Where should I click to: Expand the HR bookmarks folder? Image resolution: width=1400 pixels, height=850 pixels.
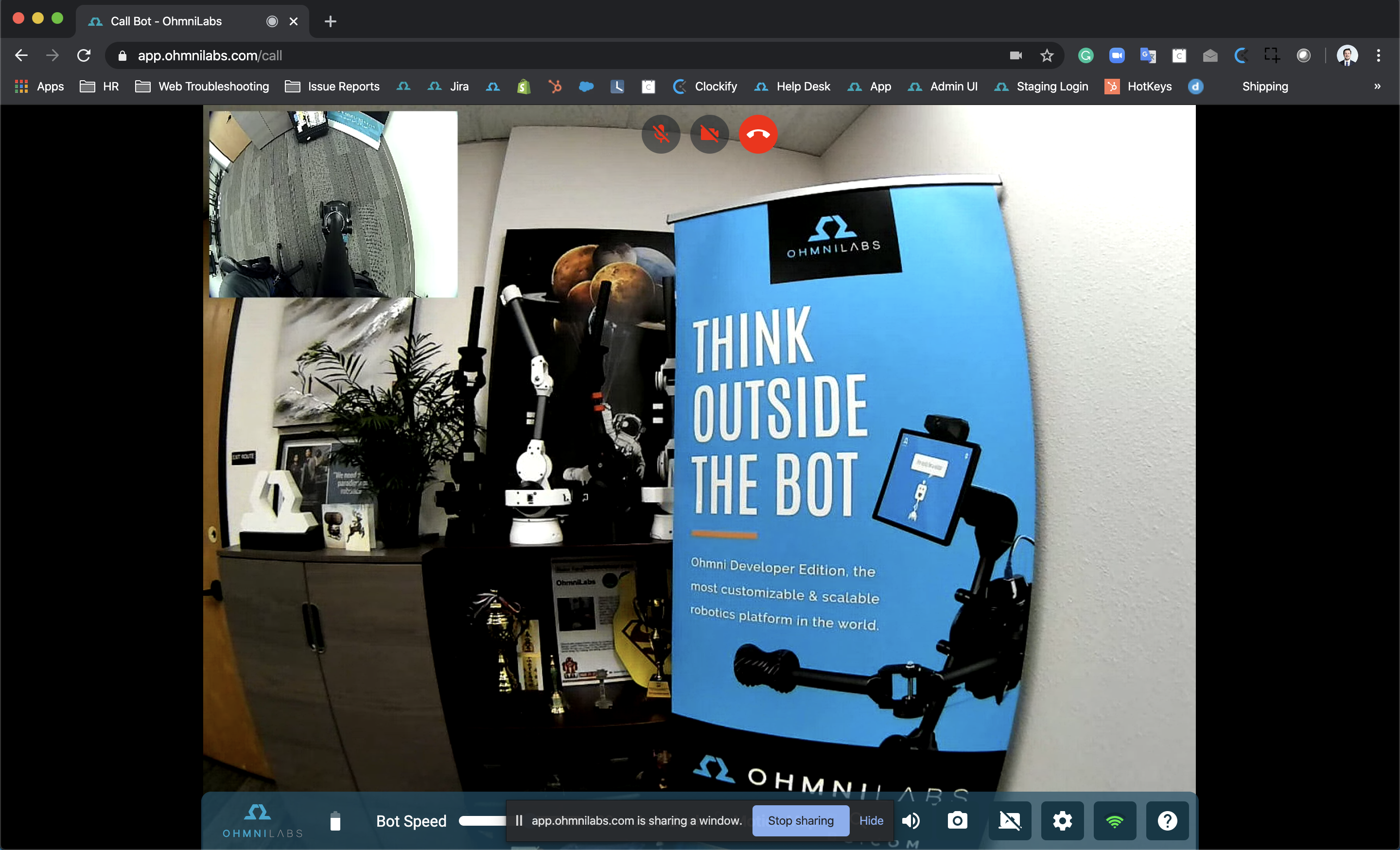coord(100,87)
